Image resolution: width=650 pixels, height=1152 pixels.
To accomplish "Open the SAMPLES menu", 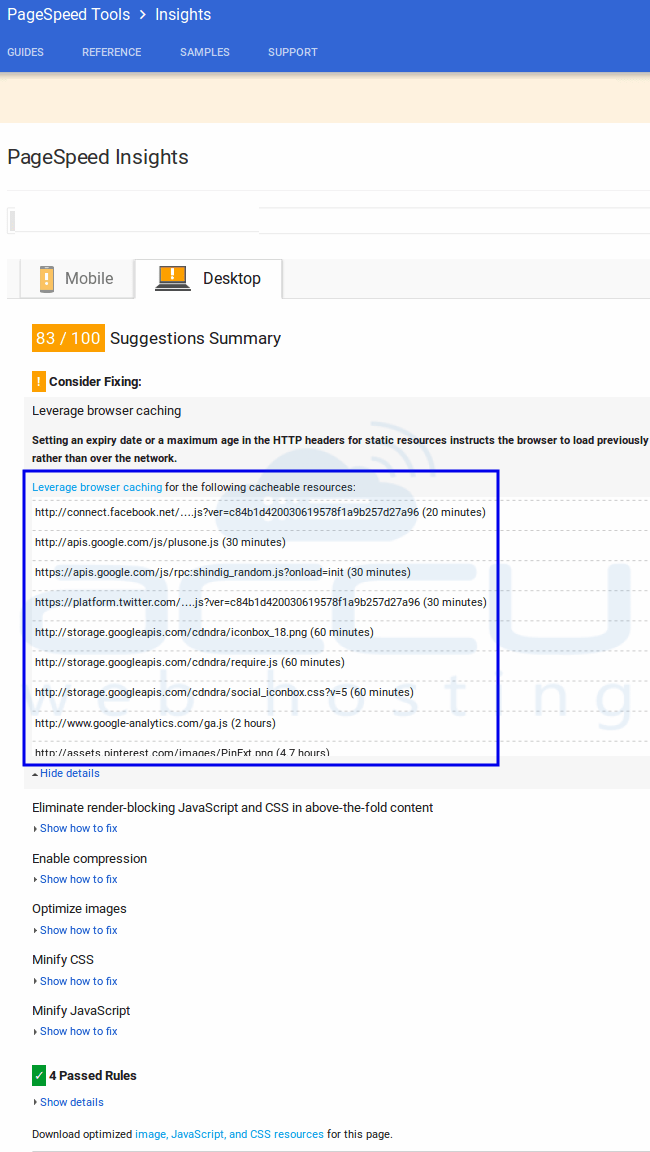I will point(205,52).
